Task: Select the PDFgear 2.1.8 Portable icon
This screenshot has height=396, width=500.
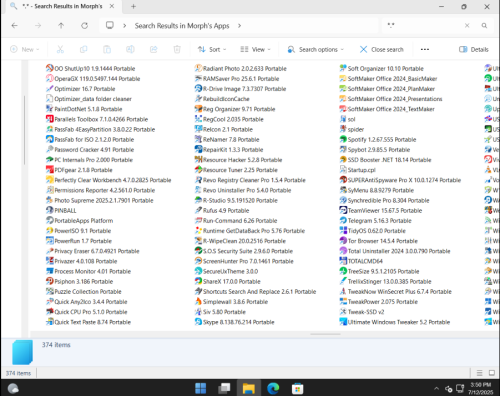Action: pos(50,170)
